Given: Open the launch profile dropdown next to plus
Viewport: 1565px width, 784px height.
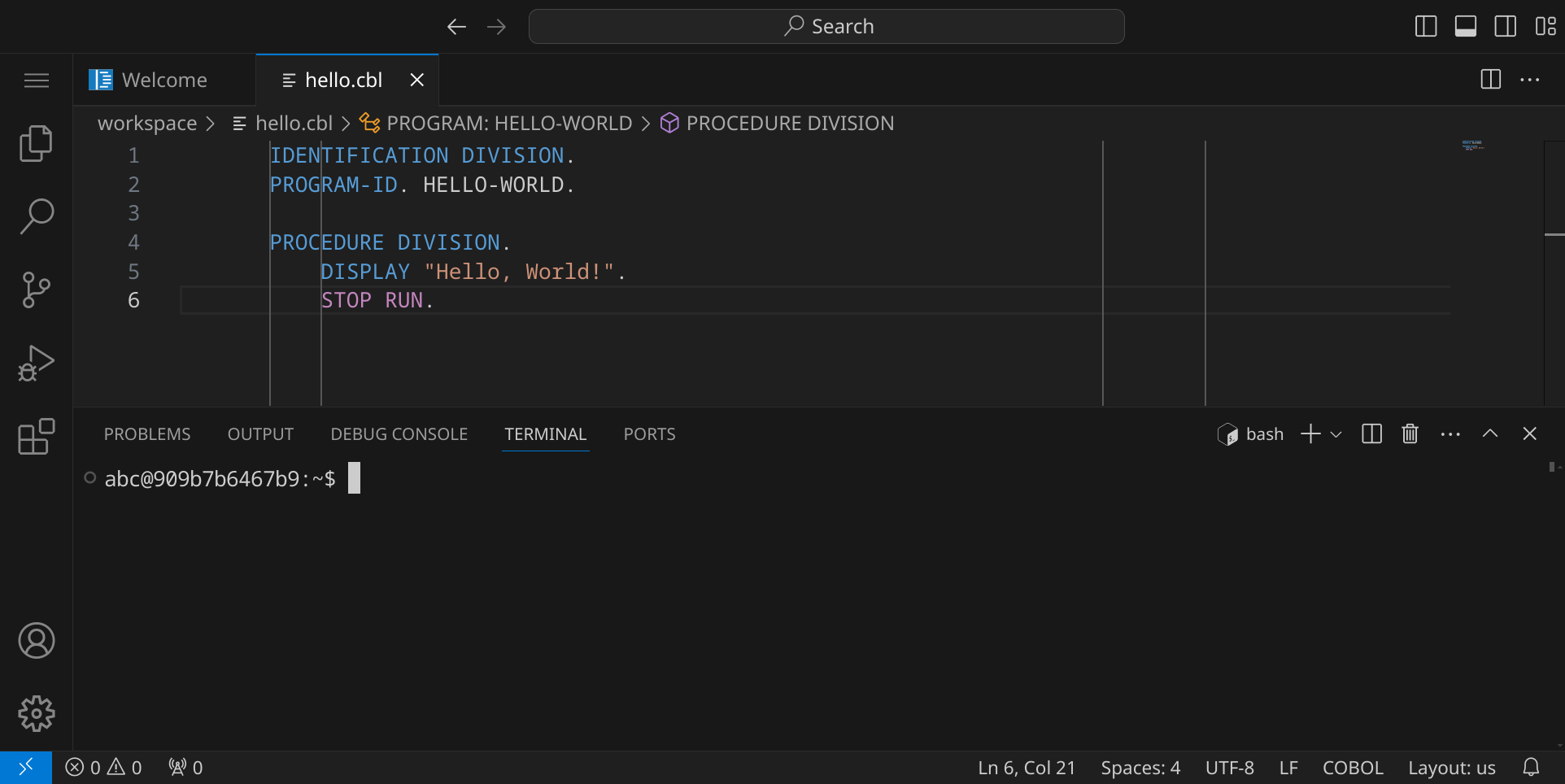Looking at the screenshot, I should point(1336,434).
